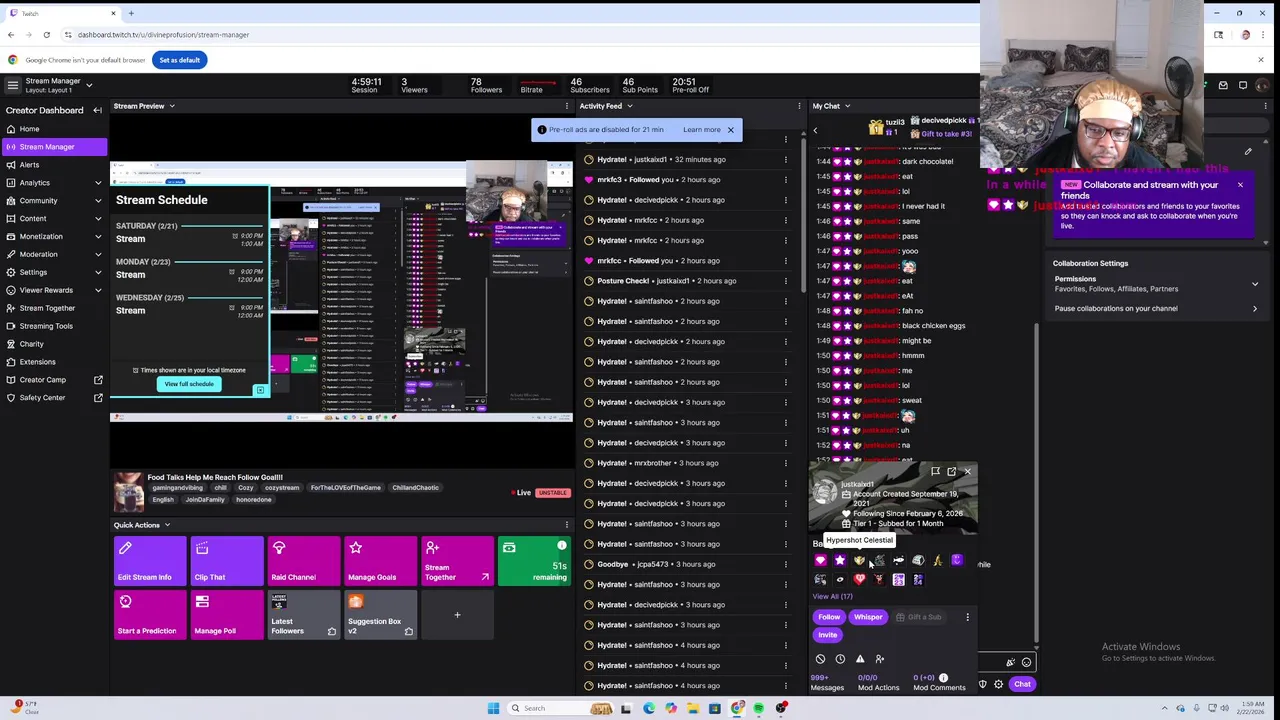Click the Hypershot Celestial badge
The width and height of the screenshot is (1280, 720).
(x=859, y=561)
